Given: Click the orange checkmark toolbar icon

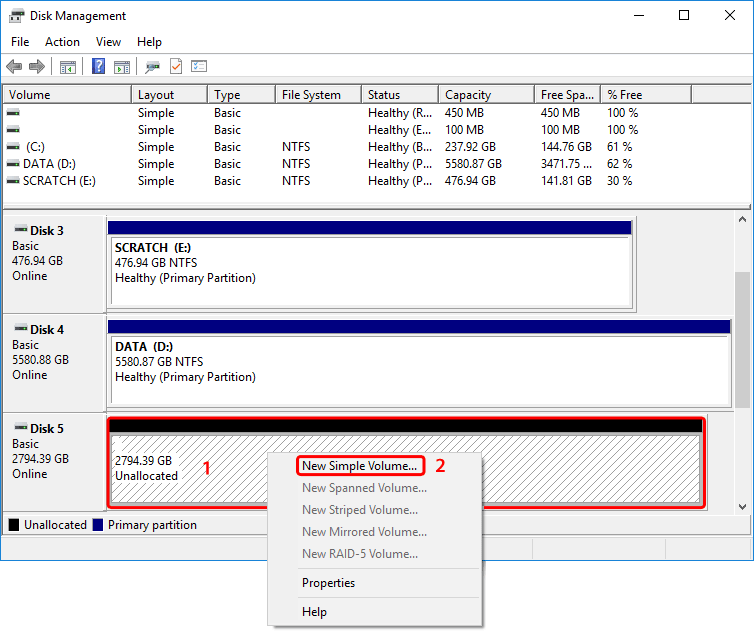Looking at the screenshot, I should click(x=176, y=67).
